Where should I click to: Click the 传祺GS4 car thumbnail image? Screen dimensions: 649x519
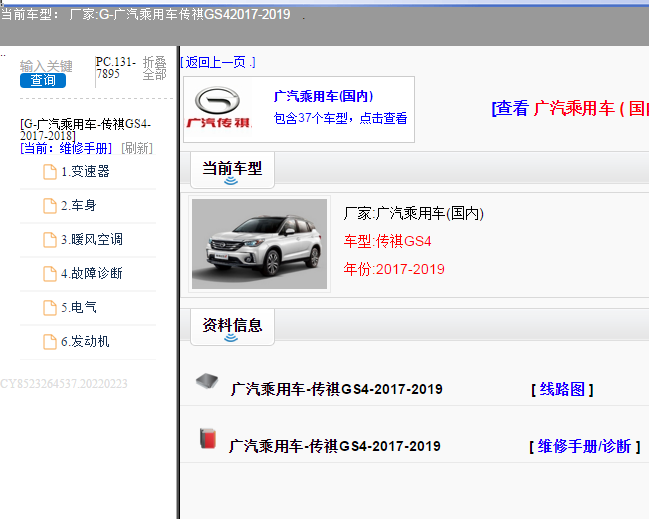tap(260, 244)
